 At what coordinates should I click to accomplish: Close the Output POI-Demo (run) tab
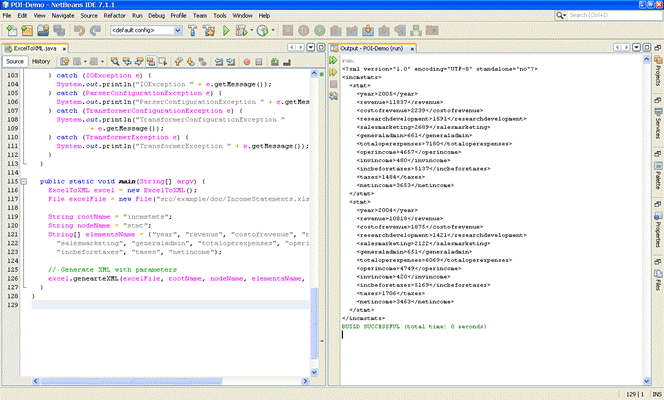(x=412, y=49)
